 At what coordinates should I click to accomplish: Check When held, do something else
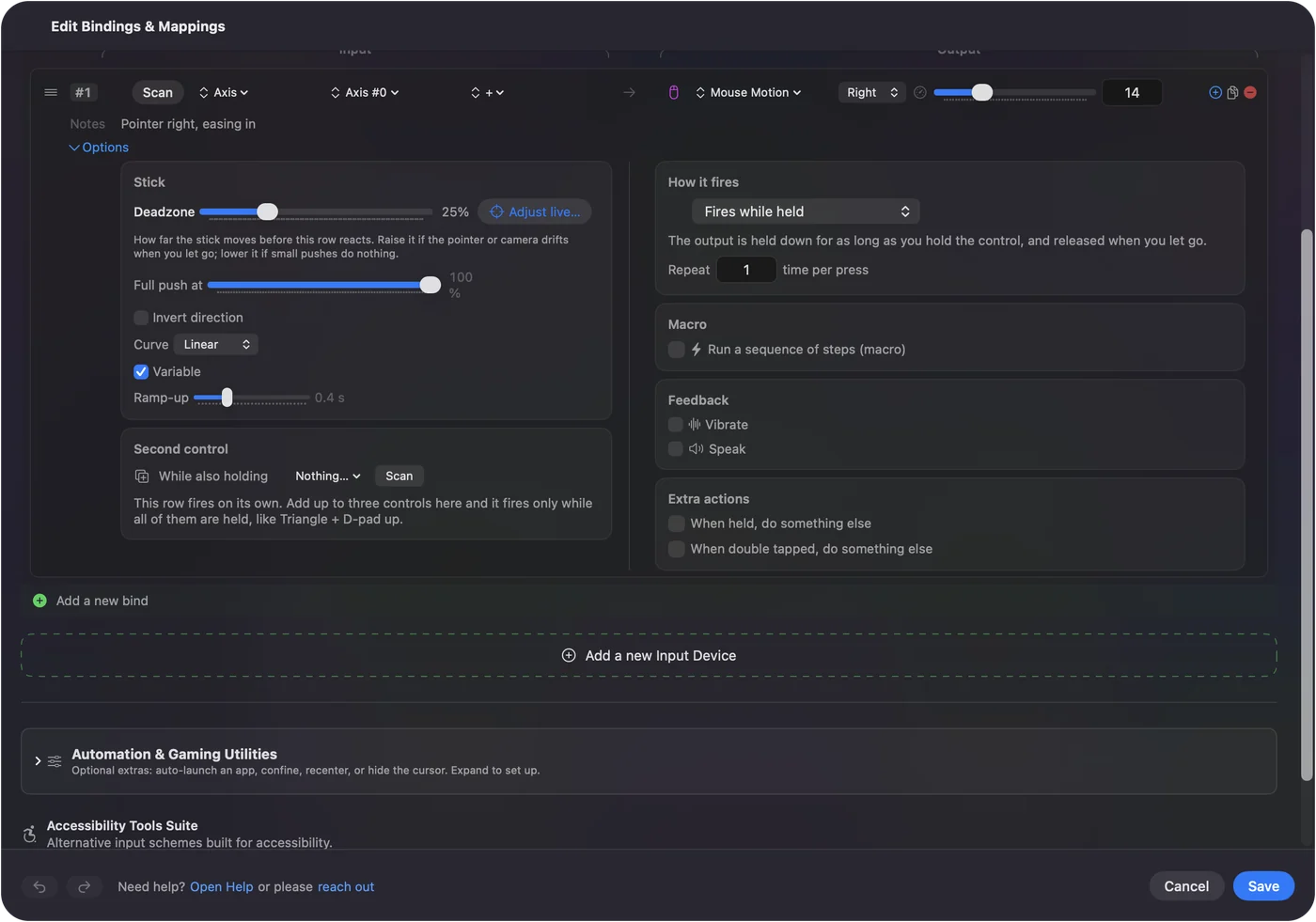click(x=676, y=524)
